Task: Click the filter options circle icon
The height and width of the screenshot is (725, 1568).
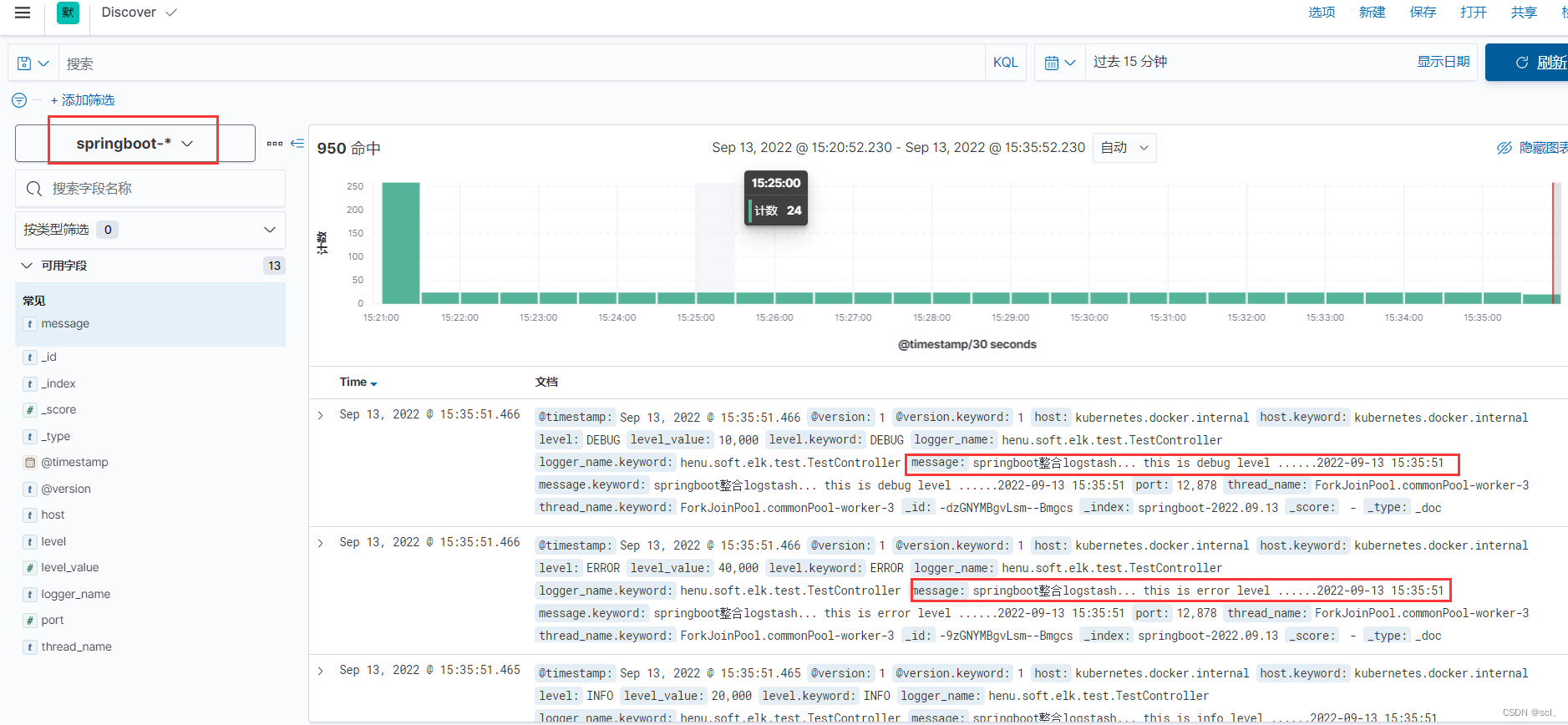Action: (x=19, y=100)
